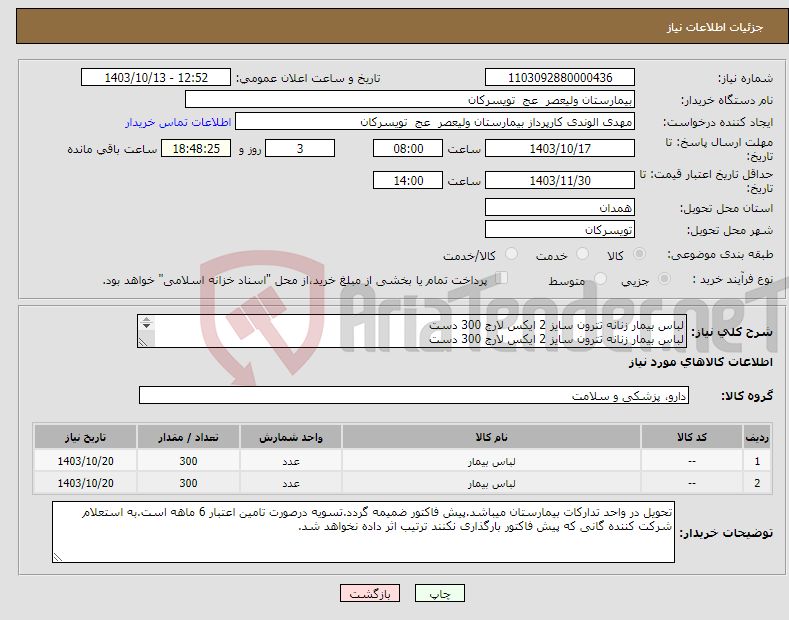Select the خدمت radio button
The image size is (789, 620).
point(582,254)
